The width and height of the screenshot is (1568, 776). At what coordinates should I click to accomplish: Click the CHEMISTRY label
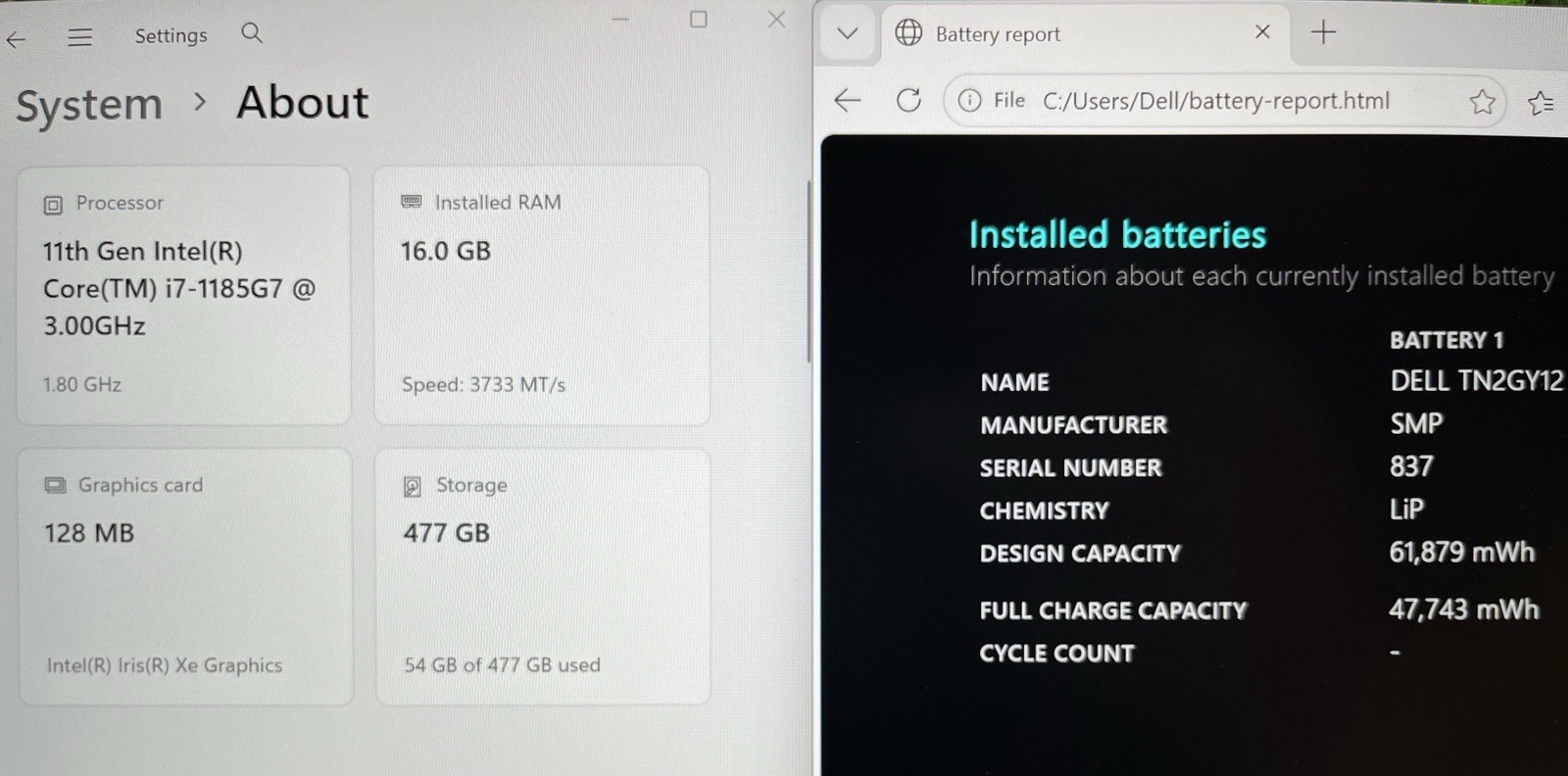pos(1044,510)
